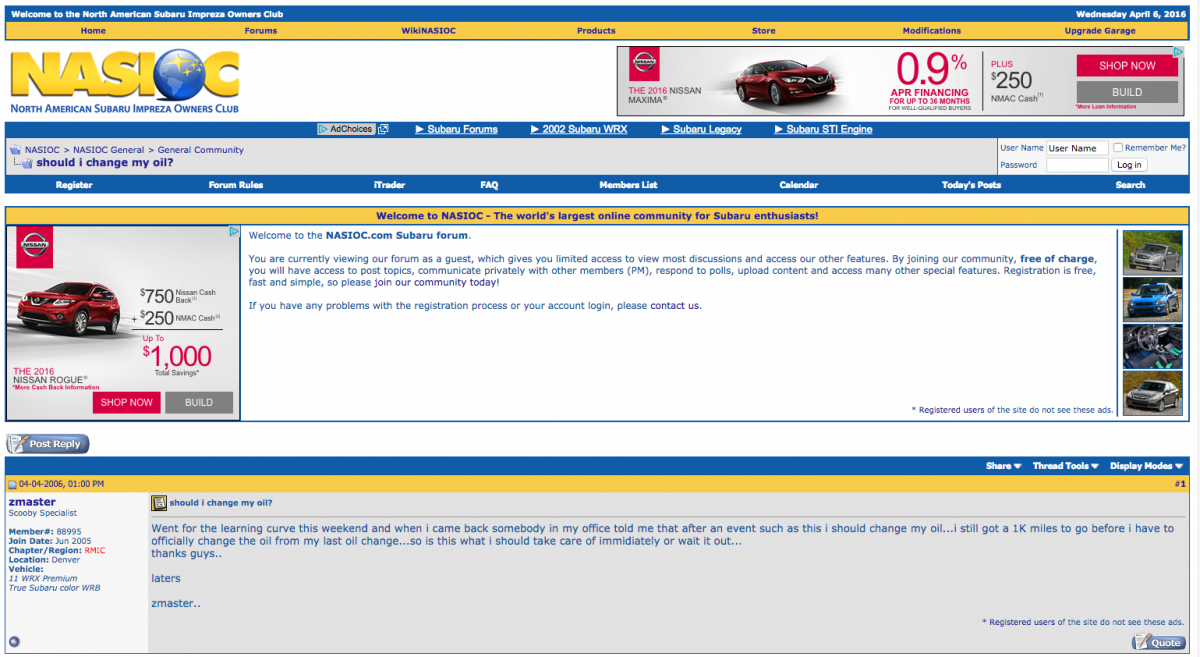Open the Forums menu item
Screen dimensions: 1200x657
(260, 30)
